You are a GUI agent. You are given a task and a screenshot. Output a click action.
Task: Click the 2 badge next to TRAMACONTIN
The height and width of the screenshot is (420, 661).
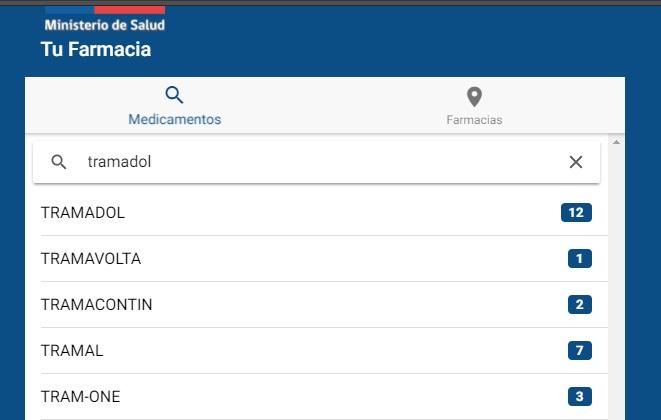[x=580, y=304]
